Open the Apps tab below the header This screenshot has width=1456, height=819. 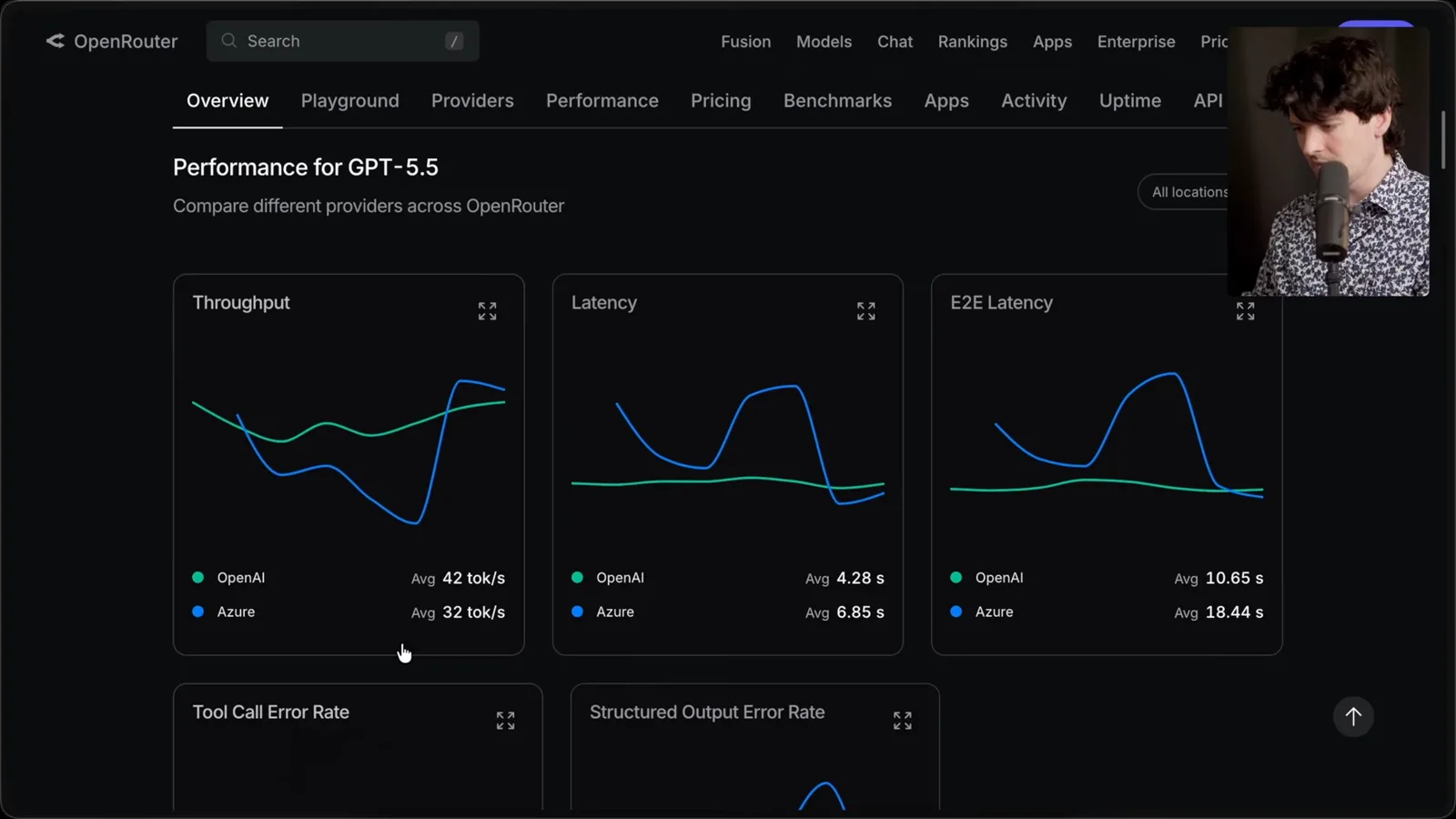[x=946, y=101]
